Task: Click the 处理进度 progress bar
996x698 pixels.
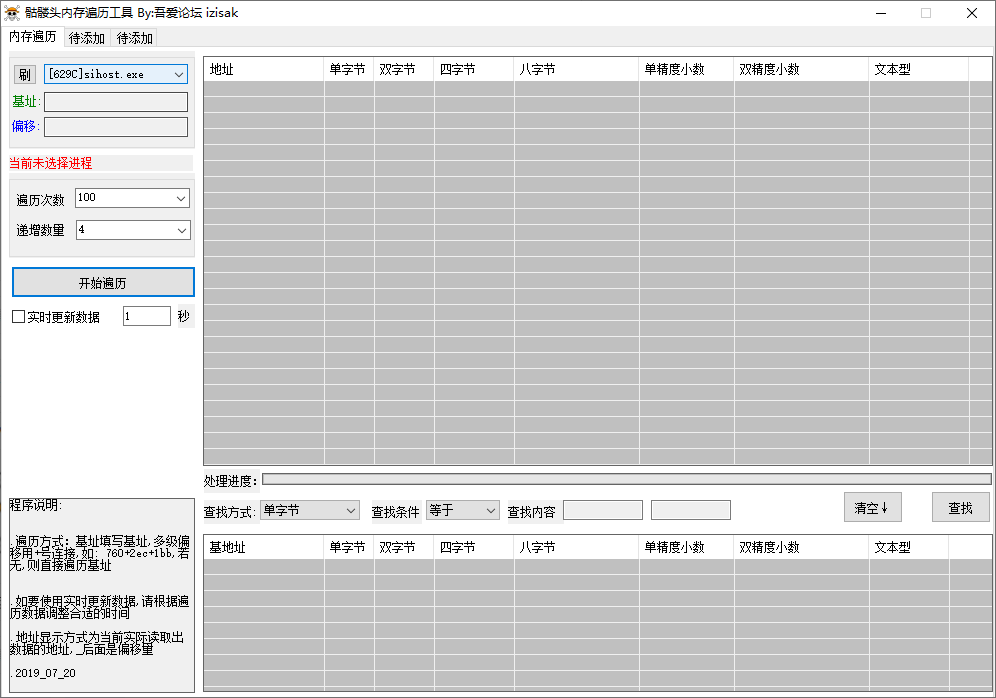Action: tap(626, 480)
